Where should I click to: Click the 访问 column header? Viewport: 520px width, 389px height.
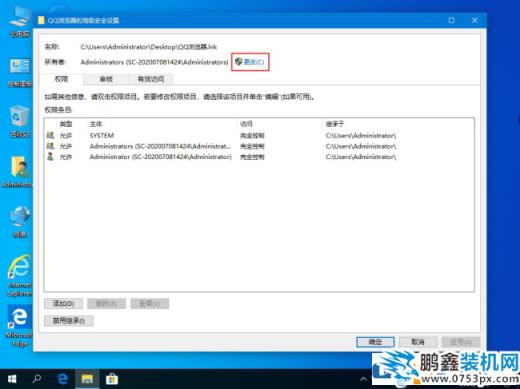tap(246, 124)
